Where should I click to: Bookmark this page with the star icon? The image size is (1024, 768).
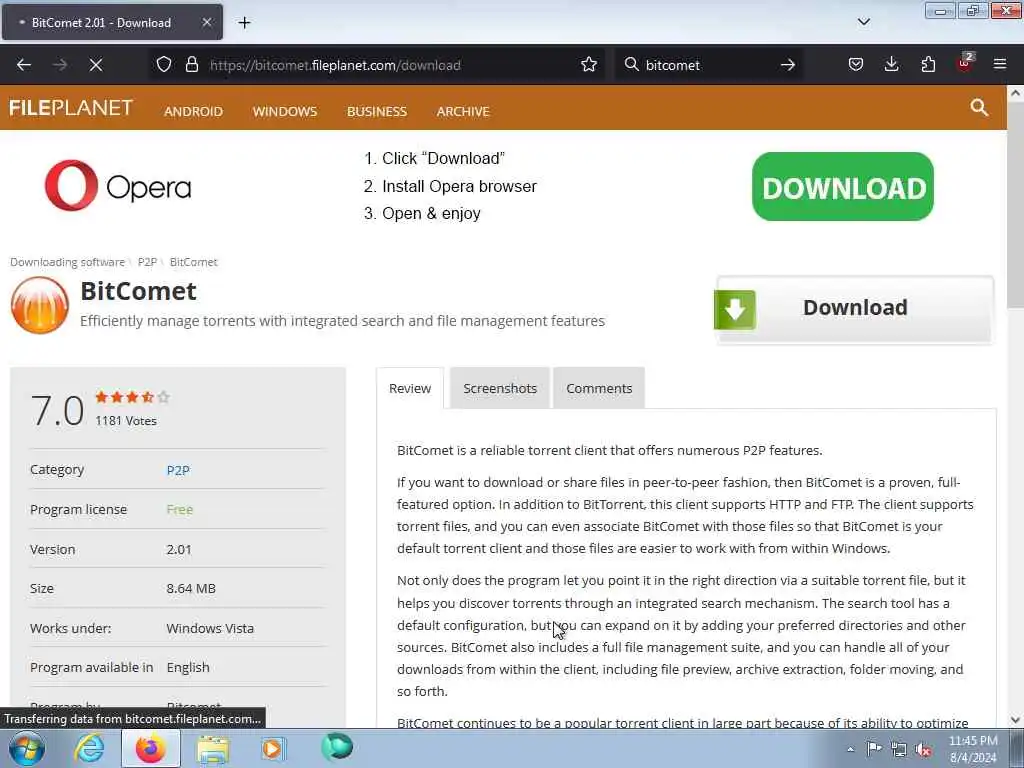tap(589, 65)
